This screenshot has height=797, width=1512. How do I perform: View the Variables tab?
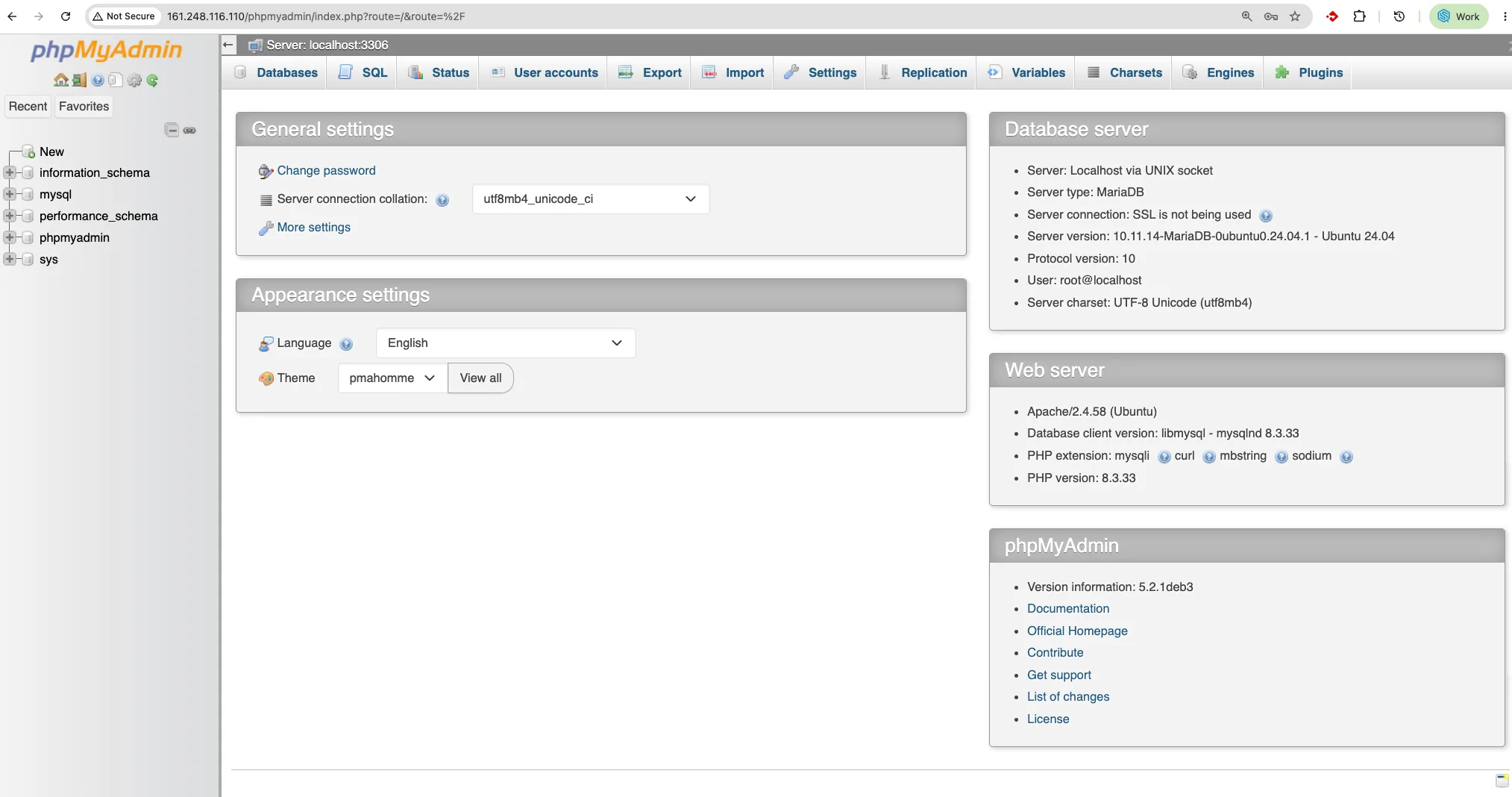1027,72
